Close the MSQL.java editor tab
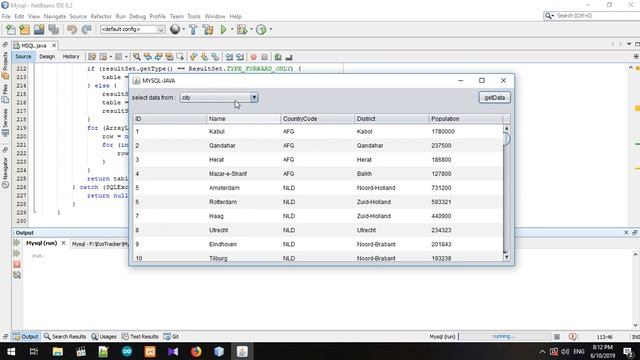This screenshot has width=640, height=360. (x=54, y=46)
